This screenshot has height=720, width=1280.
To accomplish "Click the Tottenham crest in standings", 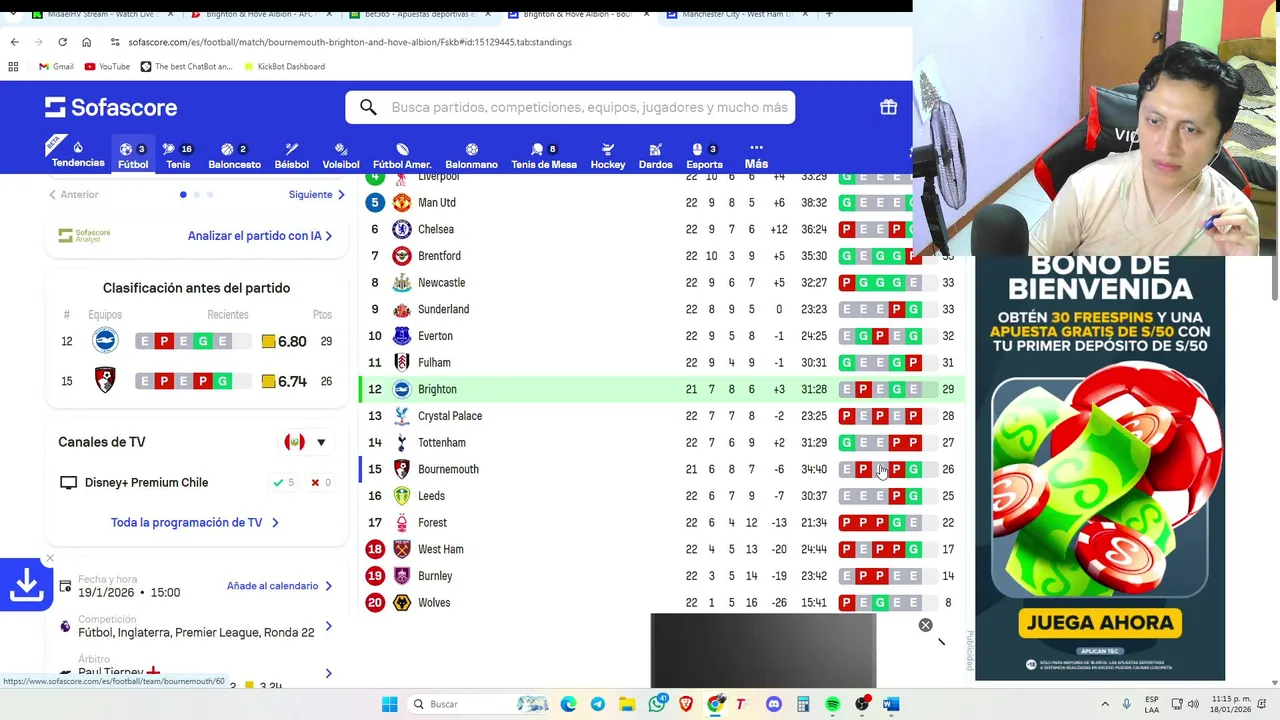I will click(402, 442).
